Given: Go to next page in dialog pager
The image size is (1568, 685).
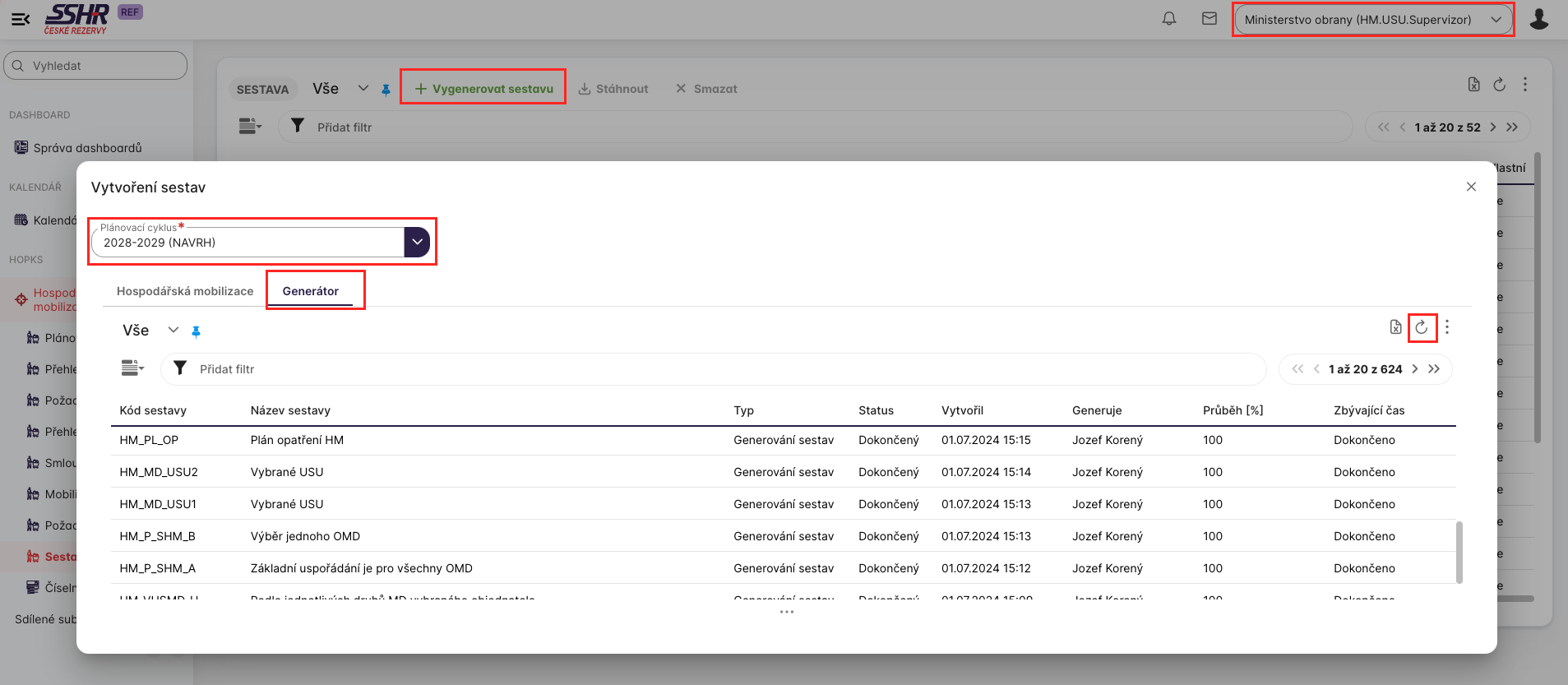Looking at the screenshot, I should [x=1415, y=369].
